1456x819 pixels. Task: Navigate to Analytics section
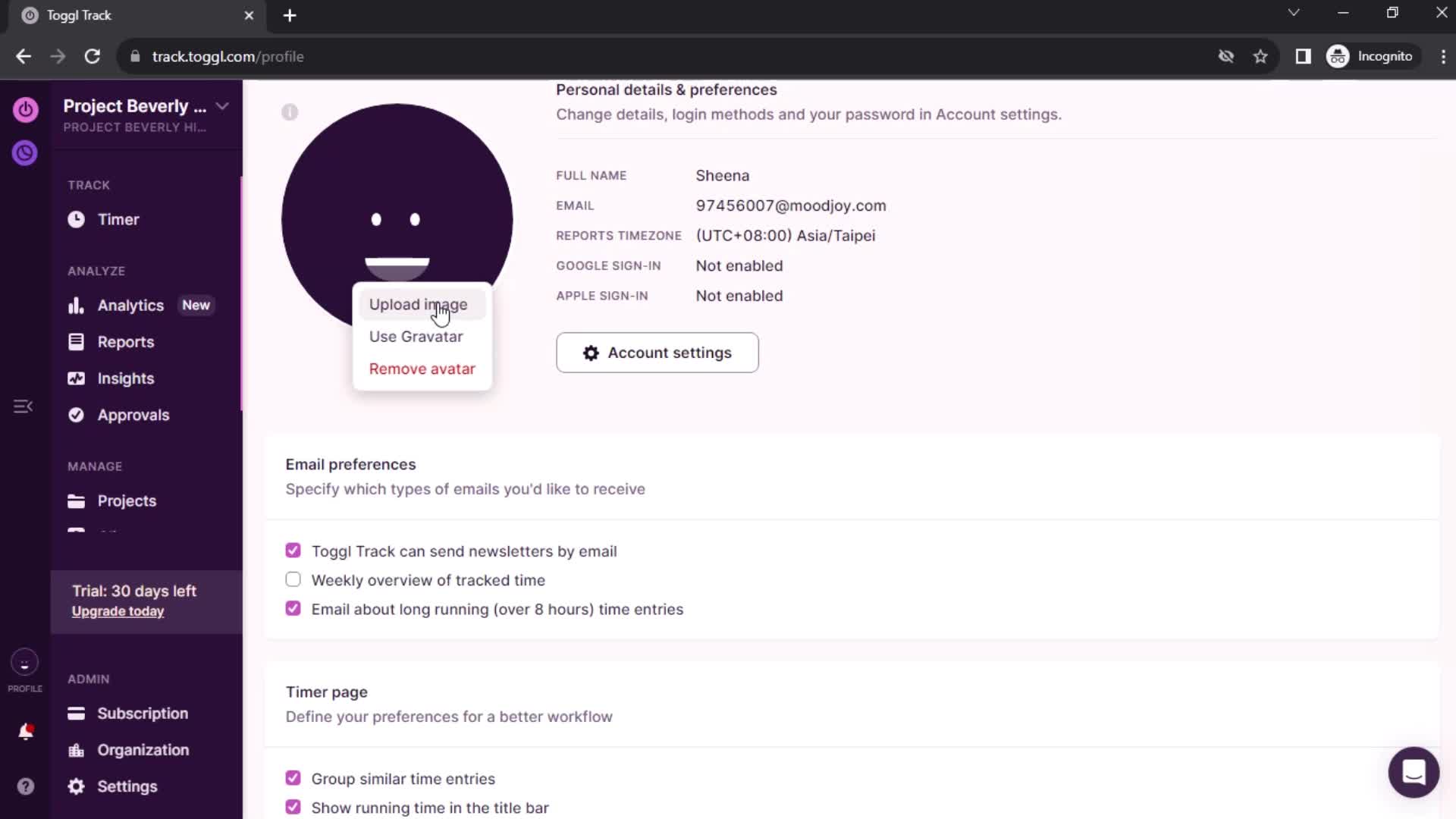point(131,305)
